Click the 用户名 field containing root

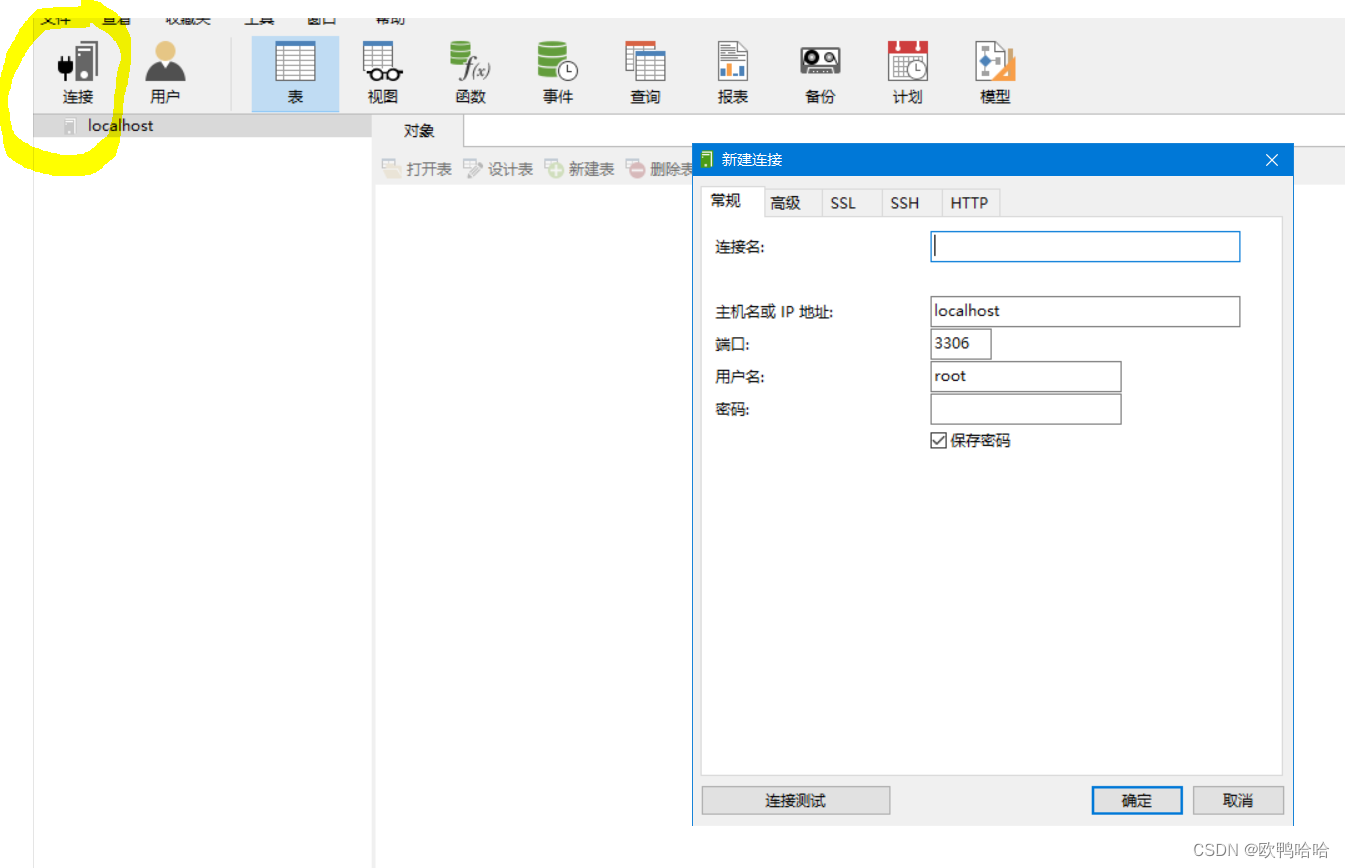coord(1026,376)
